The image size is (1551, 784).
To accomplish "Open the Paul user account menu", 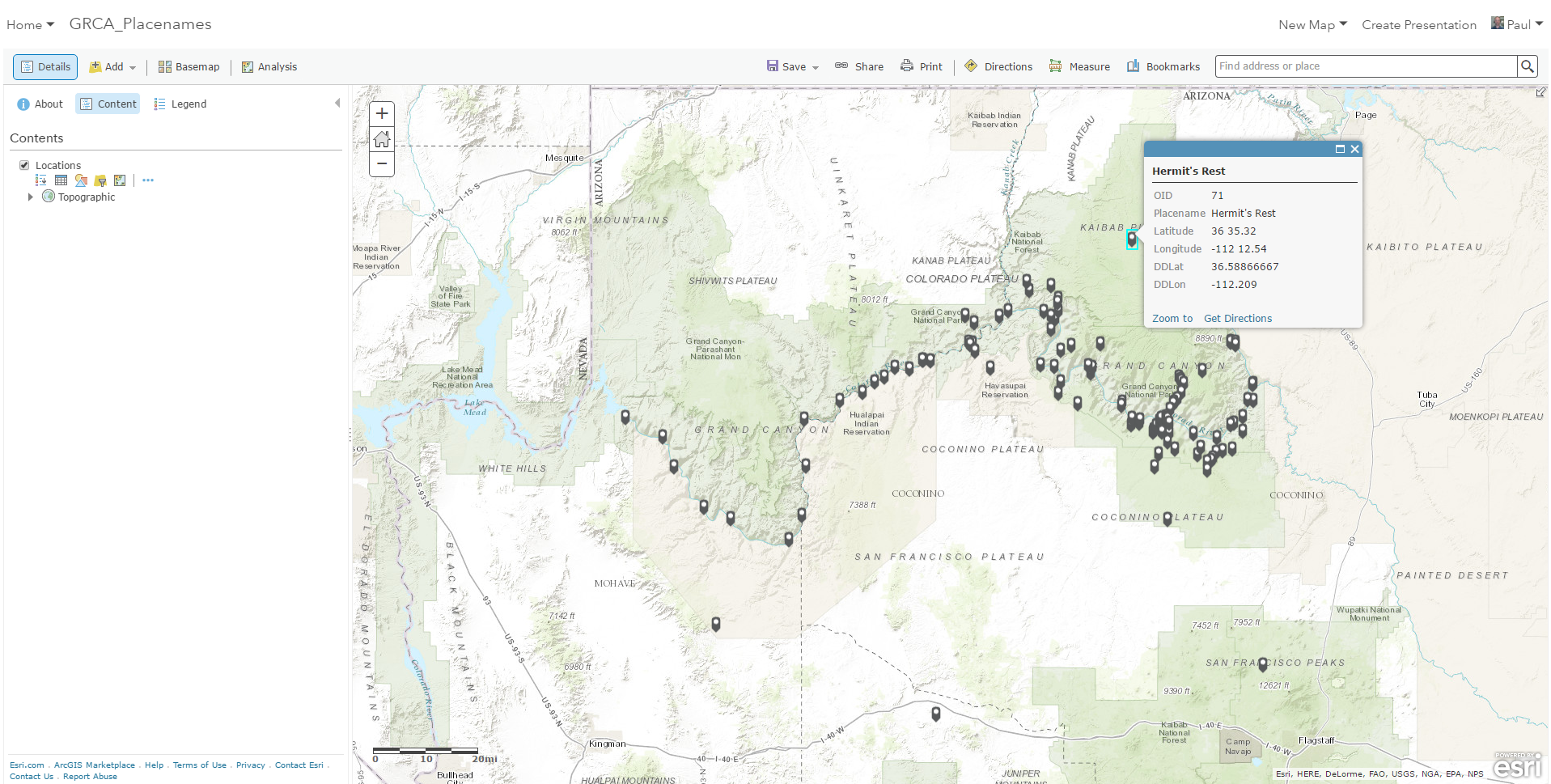I will (x=1517, y=24).
